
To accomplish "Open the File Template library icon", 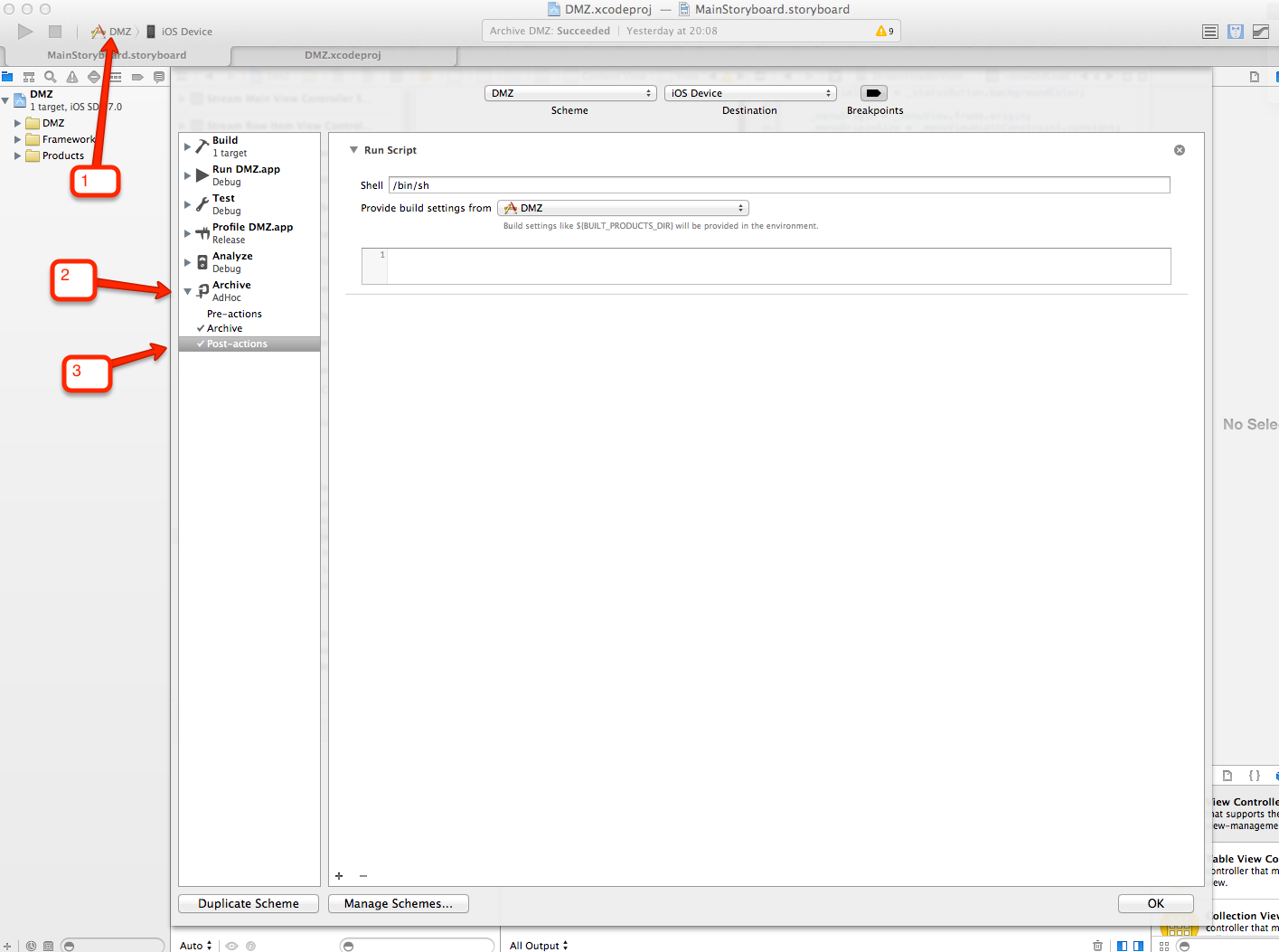I will pyautogui.click(x=1227, y=776).
